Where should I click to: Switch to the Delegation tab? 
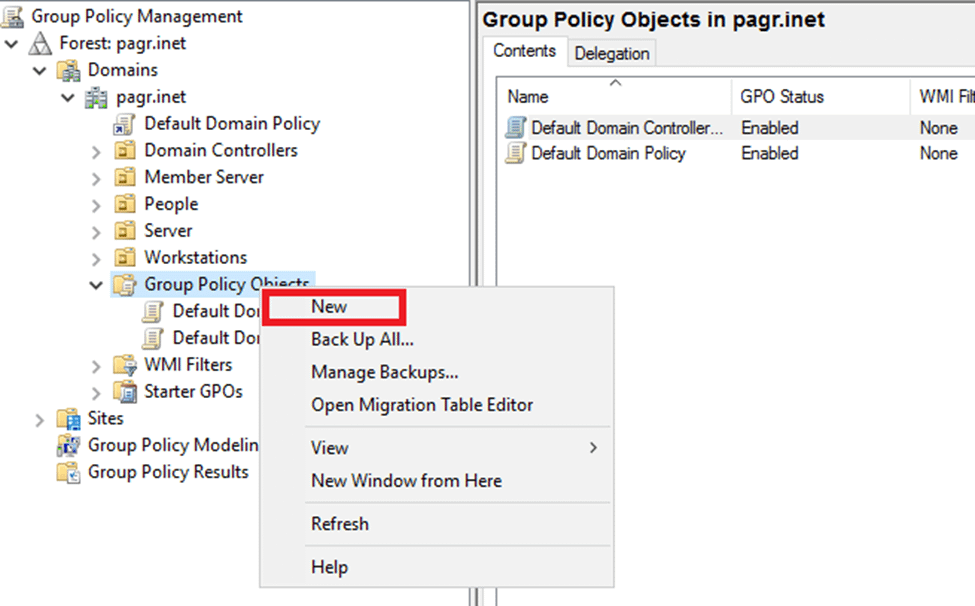coord(612,53)
